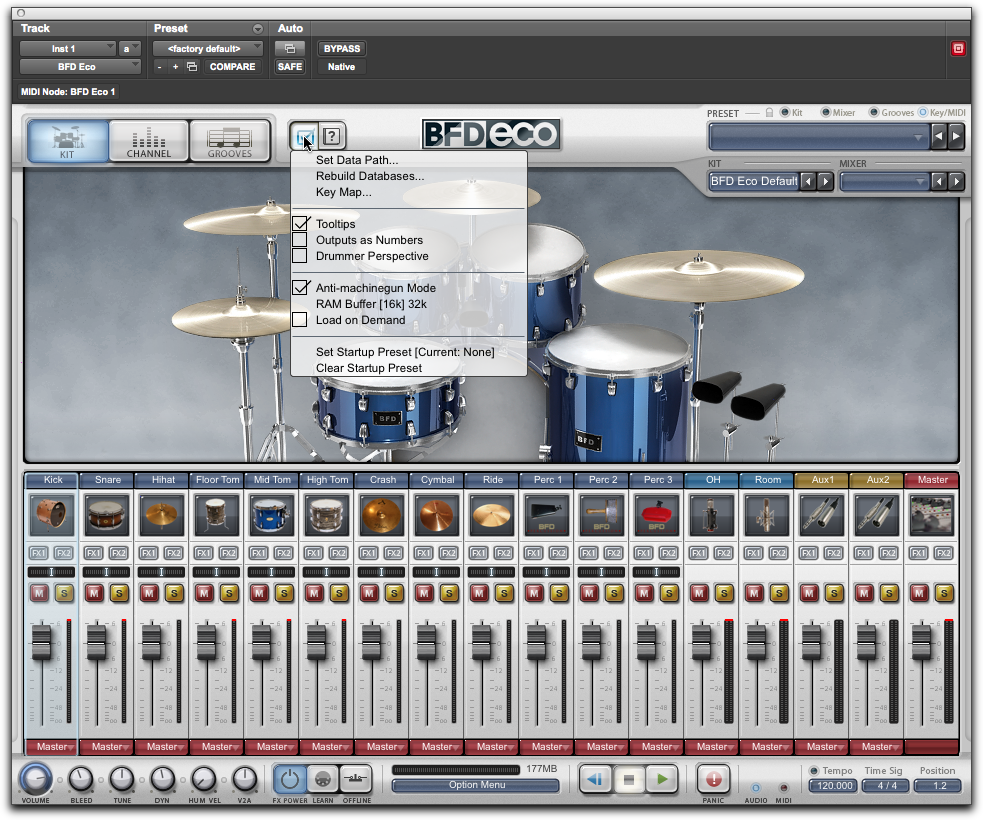The height and width of the screenshot is (820, 983).
Task: Open the Kit page view
Action: 68,141
